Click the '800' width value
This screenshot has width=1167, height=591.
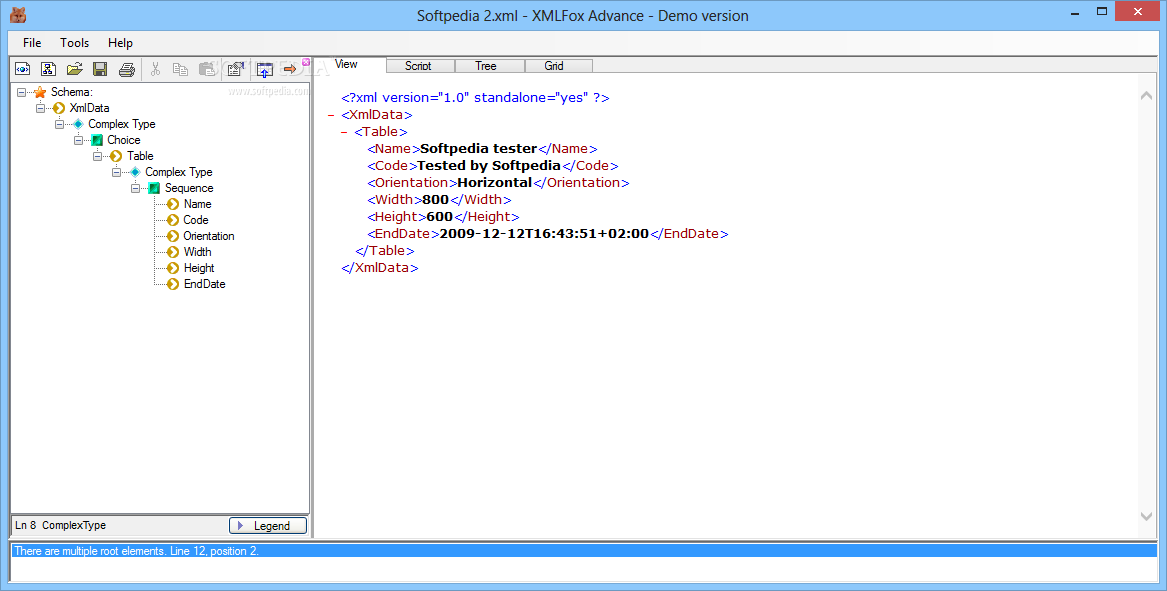pyautogui.click(x=435, y=200)
